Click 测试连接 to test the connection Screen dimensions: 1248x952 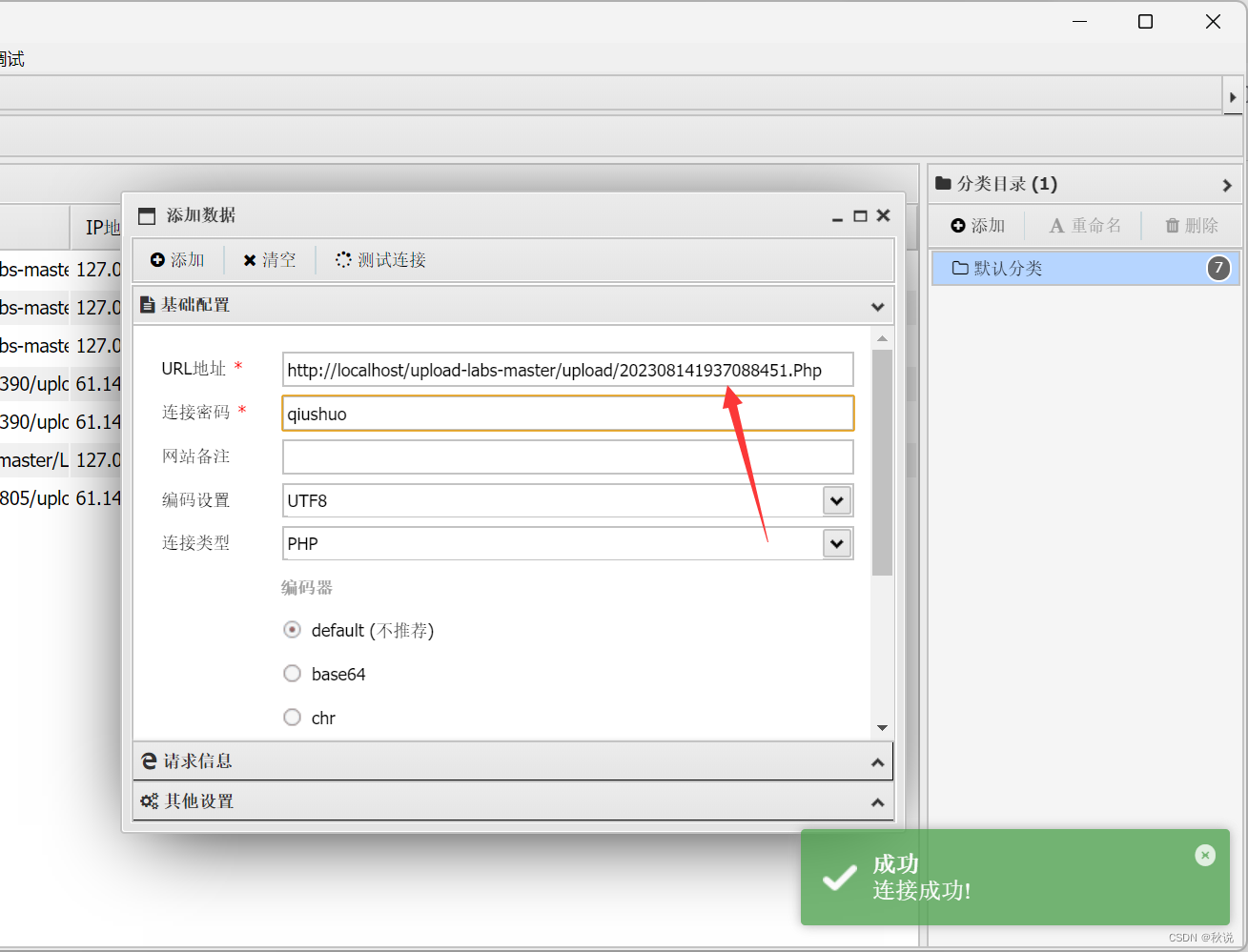click(380, 260)
